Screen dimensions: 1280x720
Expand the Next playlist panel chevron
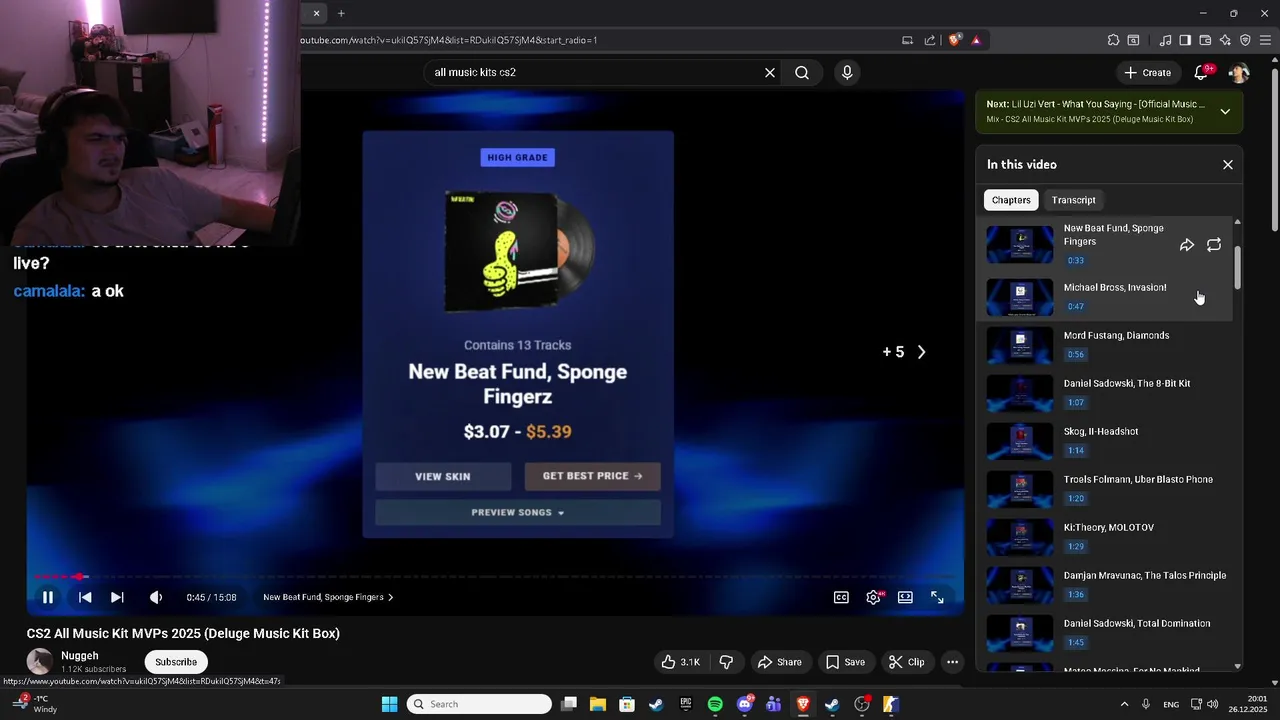tap(1225, 112)
